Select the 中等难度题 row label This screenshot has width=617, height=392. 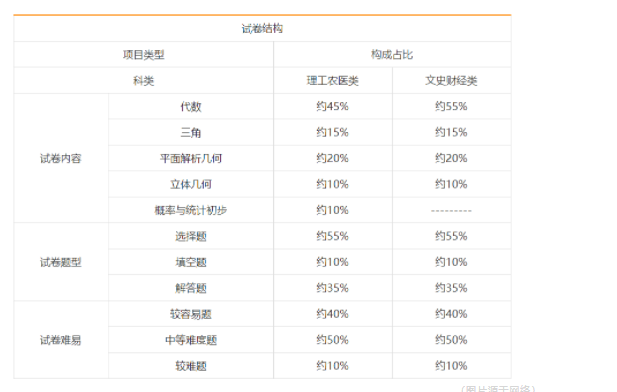[x=191, y=340]
